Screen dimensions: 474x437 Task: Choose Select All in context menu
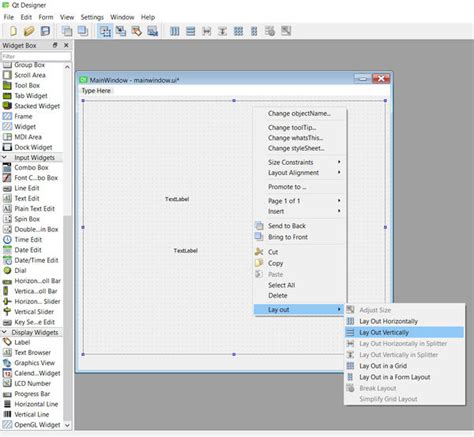point(299,285)
